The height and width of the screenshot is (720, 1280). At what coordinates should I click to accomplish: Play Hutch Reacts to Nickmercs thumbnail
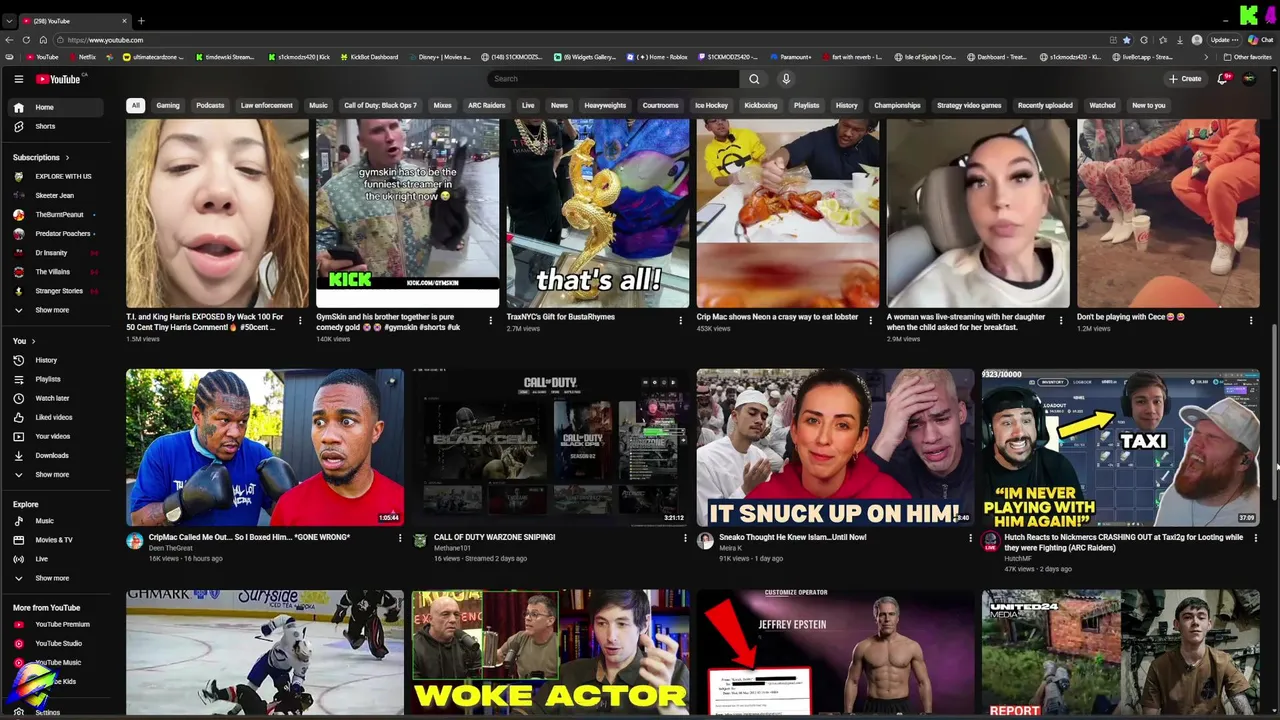click(1120, 447)
